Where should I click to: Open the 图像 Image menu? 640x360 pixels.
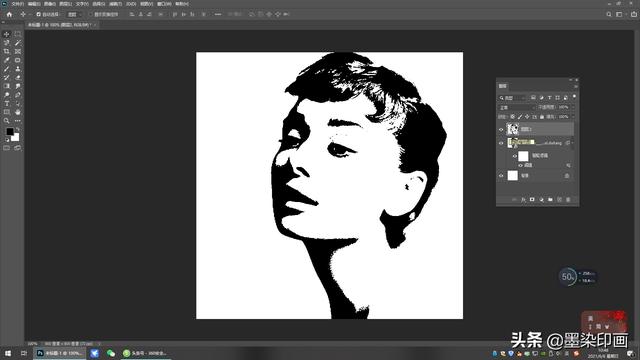pos(49,4)
